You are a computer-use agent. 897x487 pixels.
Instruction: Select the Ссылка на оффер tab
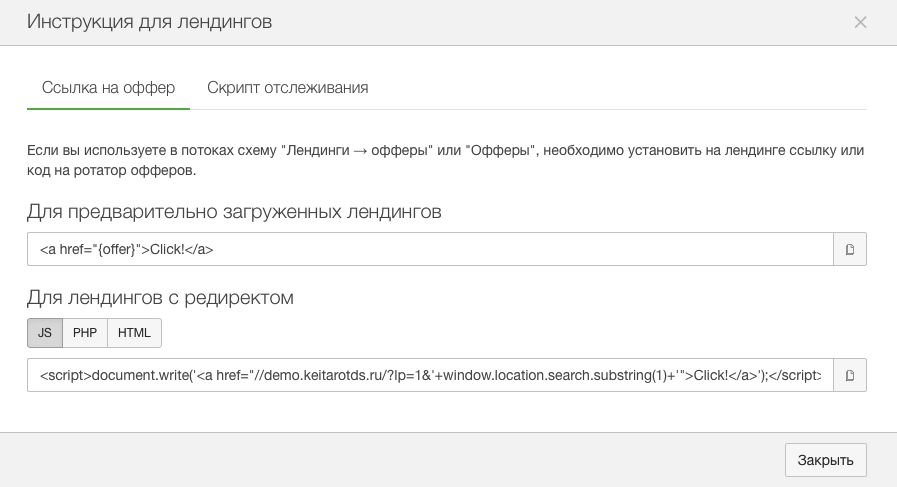(x=108, y=88)
